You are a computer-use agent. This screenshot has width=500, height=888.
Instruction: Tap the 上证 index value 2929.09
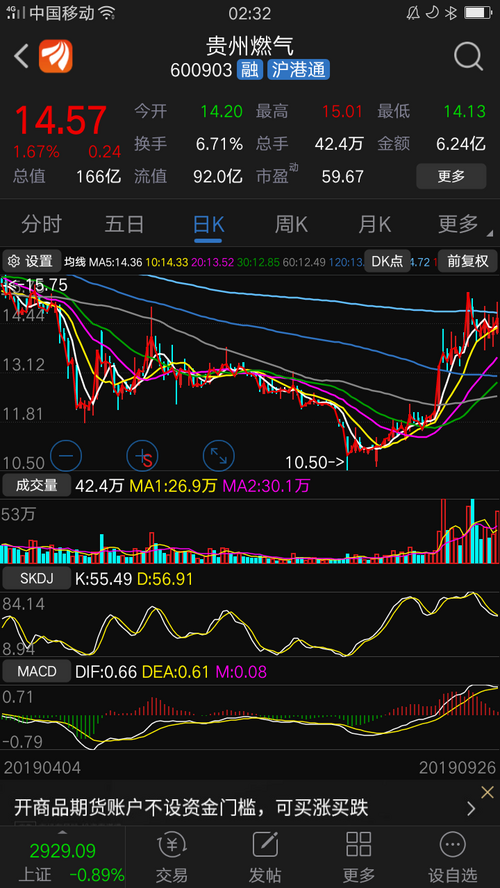pos(63,850)
